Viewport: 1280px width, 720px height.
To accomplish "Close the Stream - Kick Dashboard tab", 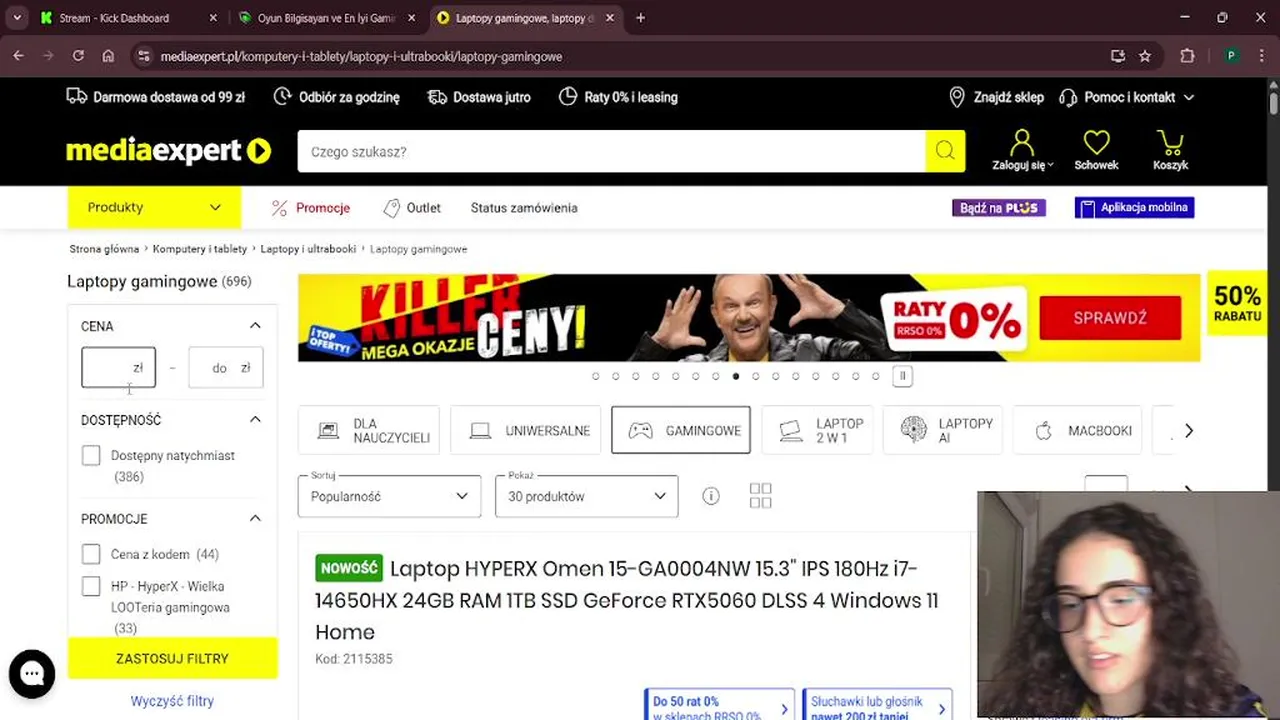I will click(x=213, y=18).
